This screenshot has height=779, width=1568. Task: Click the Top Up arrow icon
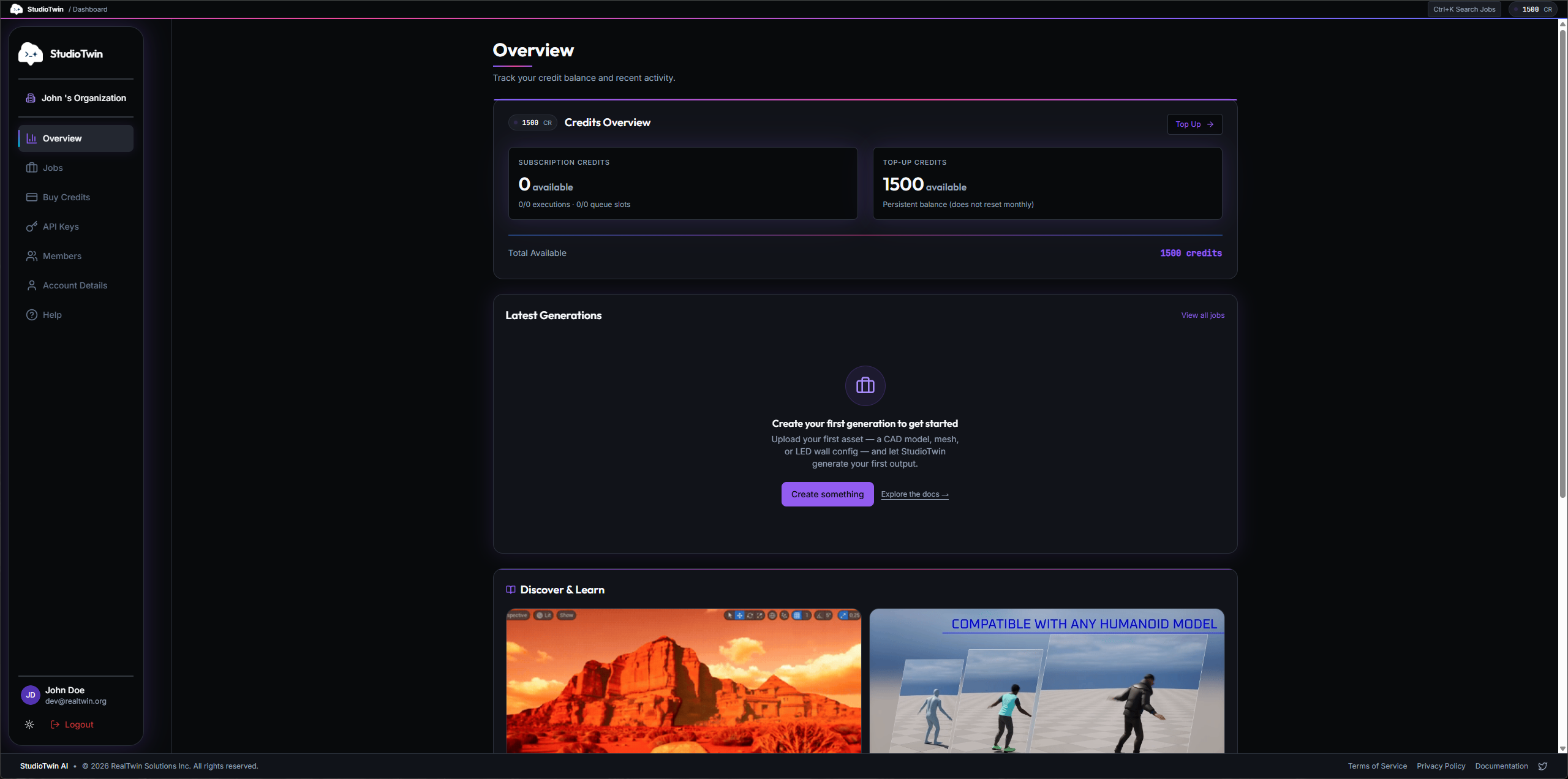pyautogui.click(x=1210, y=124)
